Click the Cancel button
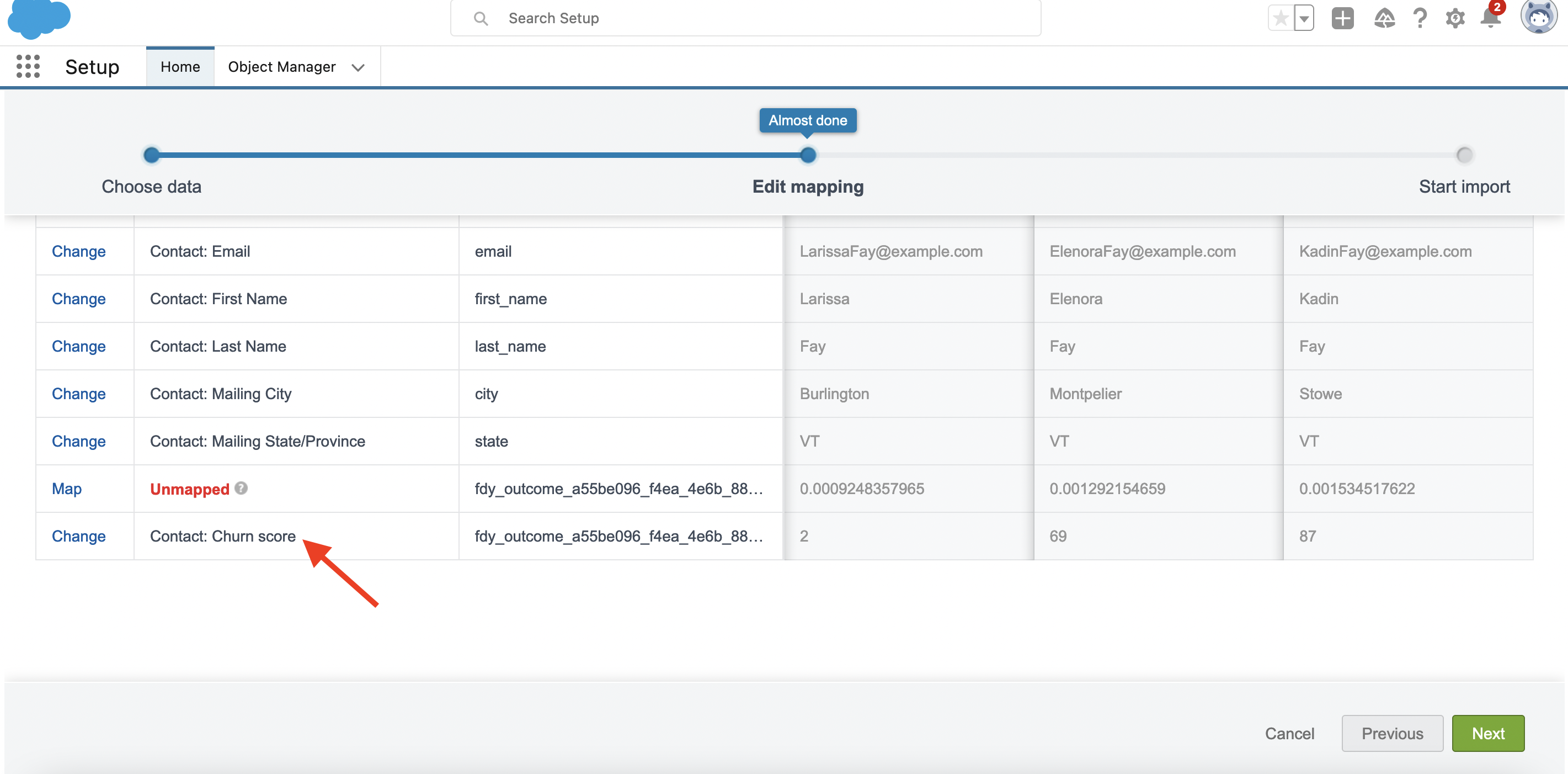The height and width of the screenshot is (774, 1568). click(x=1289, y=733)
